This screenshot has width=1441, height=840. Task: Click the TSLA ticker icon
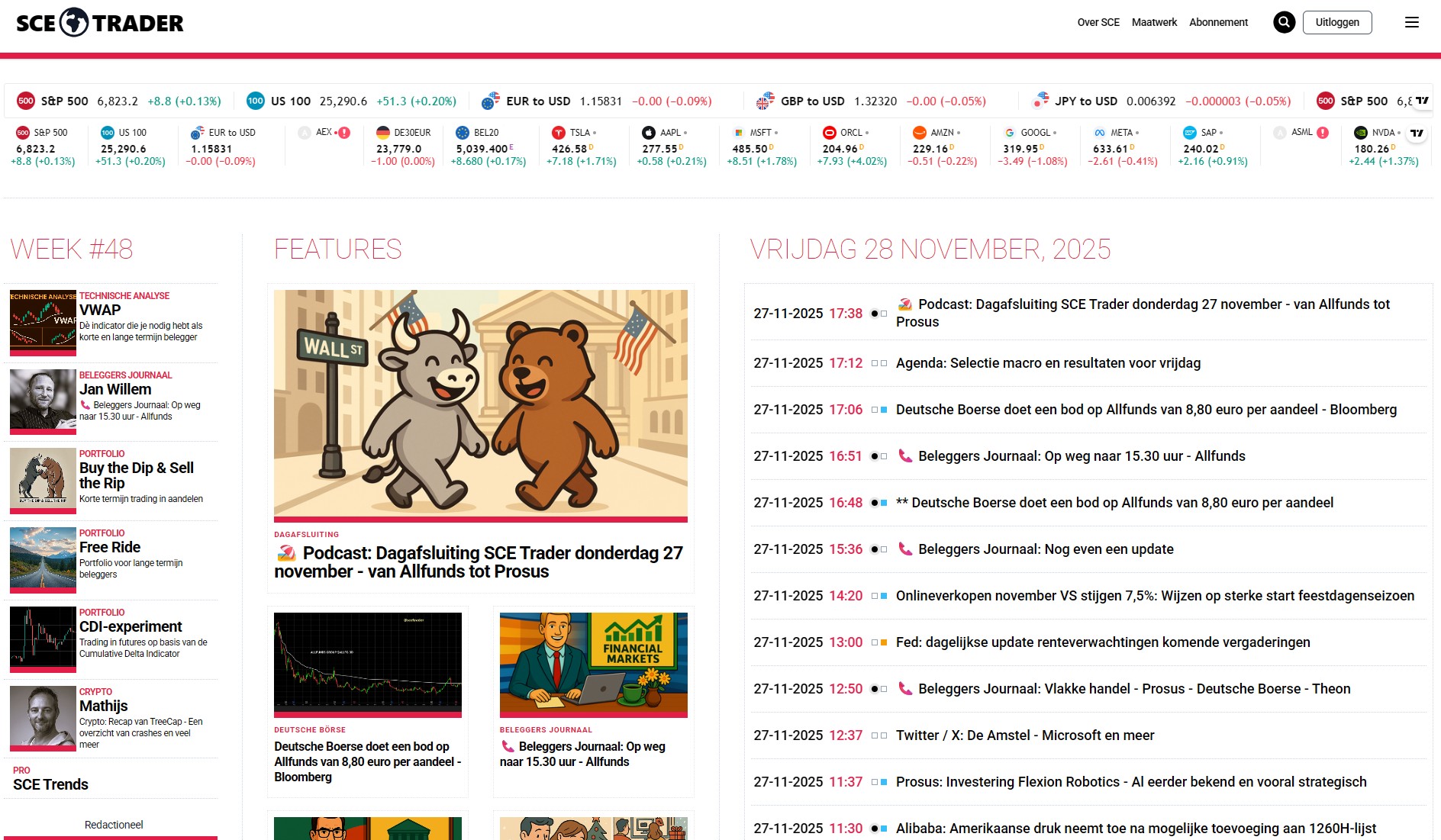pyautogui.click(x=558, y=133)
